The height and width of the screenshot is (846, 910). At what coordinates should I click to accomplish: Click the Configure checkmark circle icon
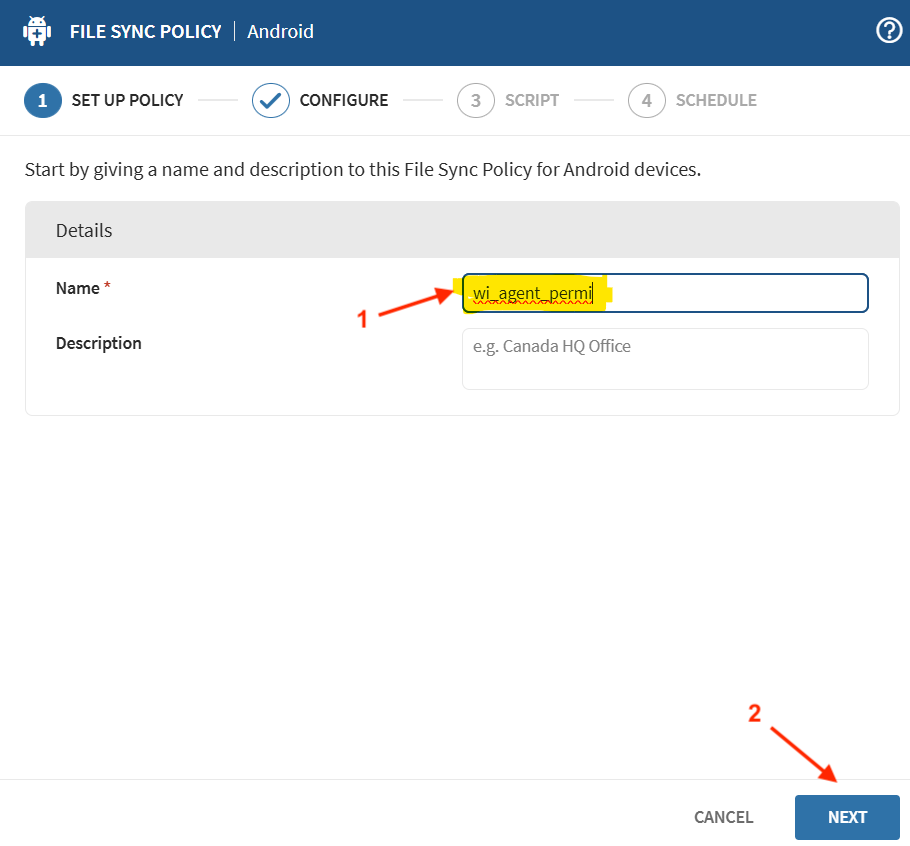pyautogui.click(x=271, y=100)
